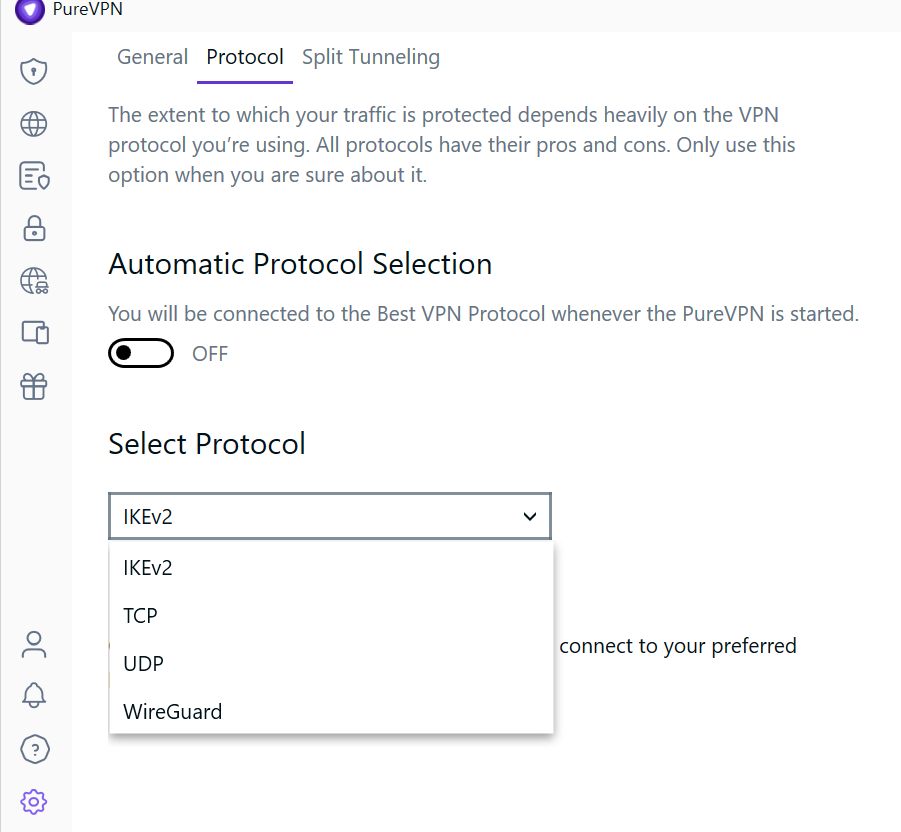Screen dimensions: 901x832
Task: Open the notifications bell icon
Action: coord(35,696)
